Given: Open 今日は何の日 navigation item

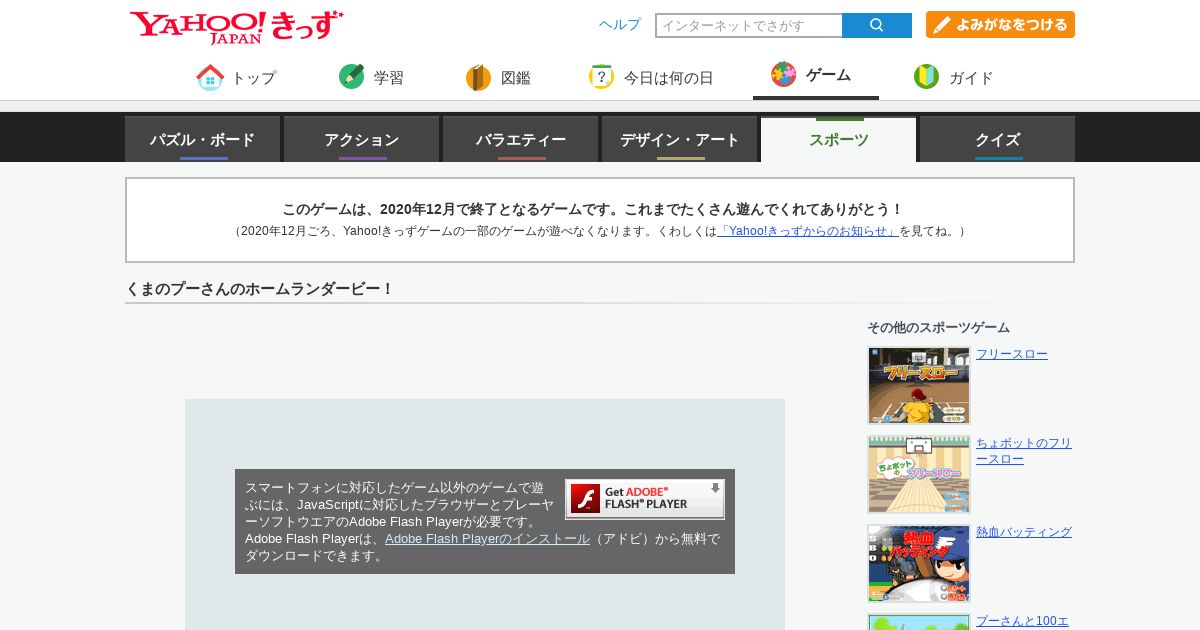Looking at the screenshot, I should (x=651, y=77).
